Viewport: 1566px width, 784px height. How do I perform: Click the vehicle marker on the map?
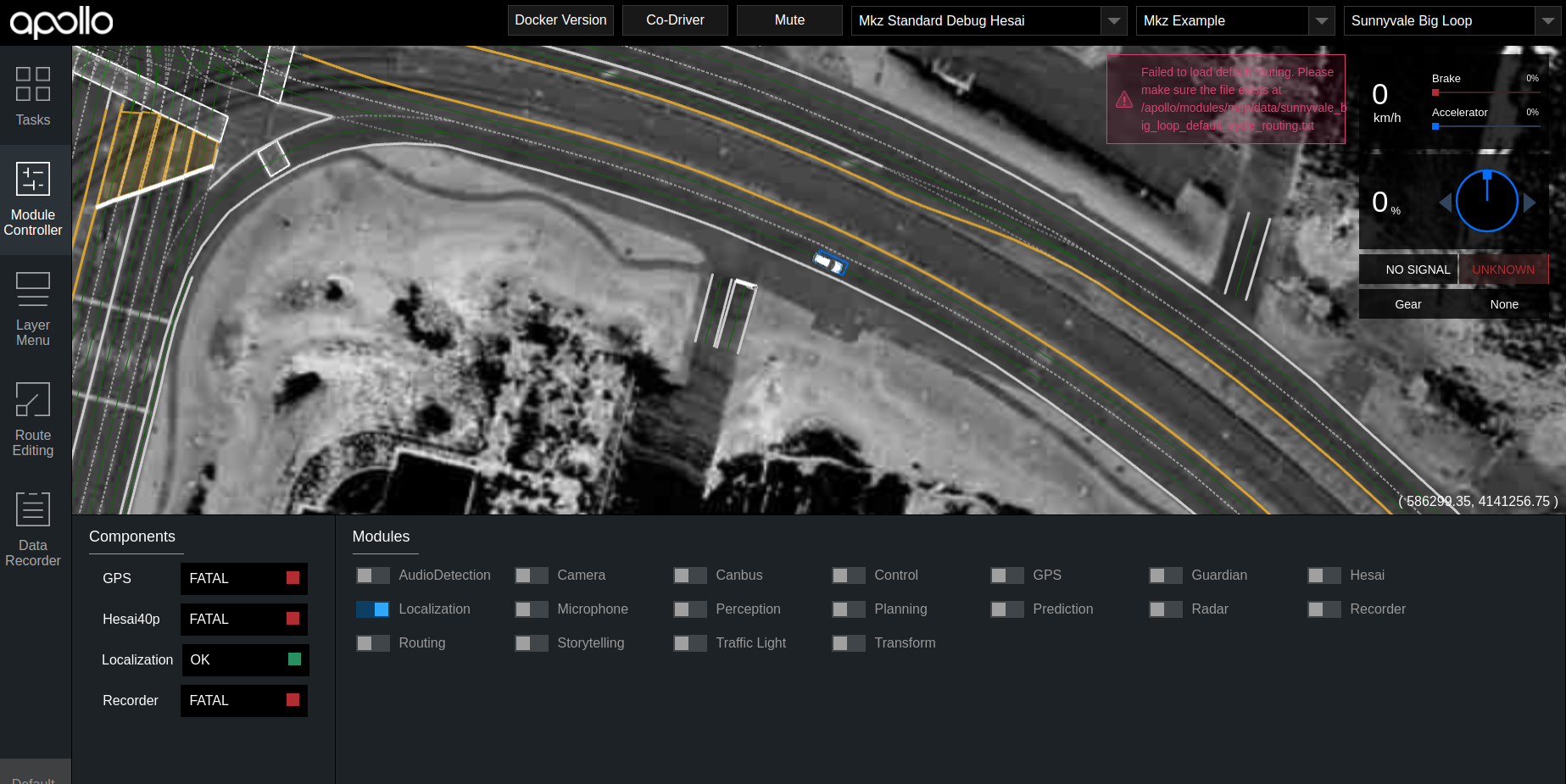[x=830, y=264]
